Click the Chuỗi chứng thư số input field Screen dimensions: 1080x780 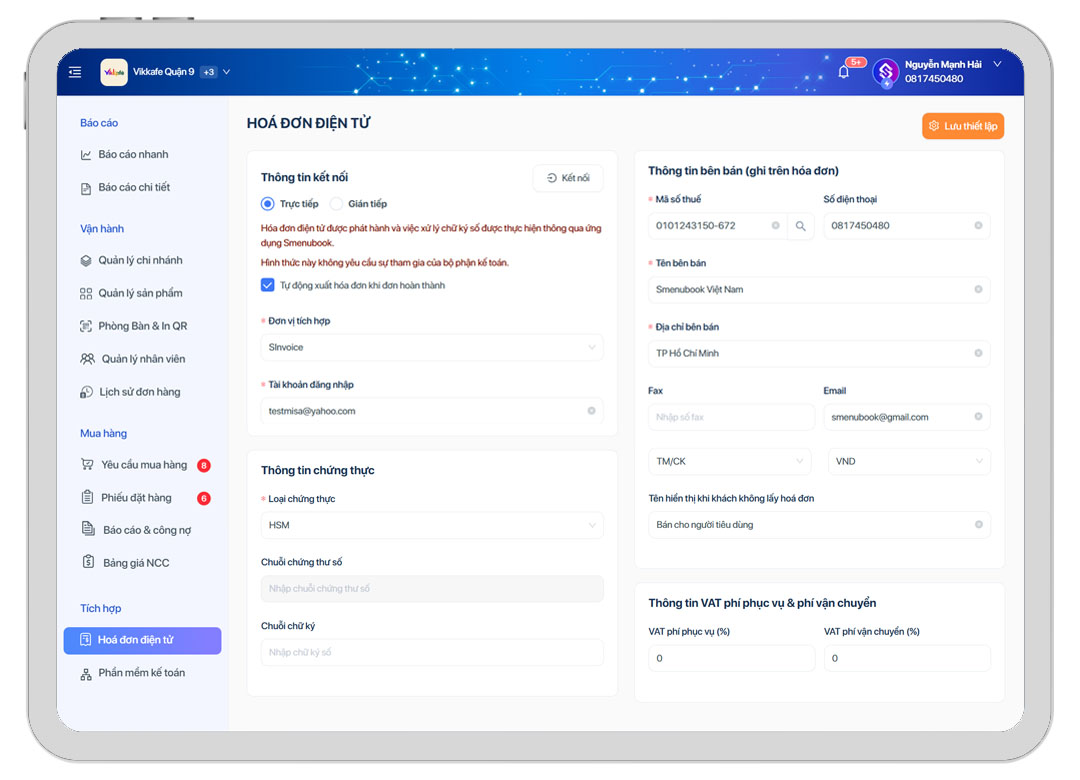(x=432, y=589)
